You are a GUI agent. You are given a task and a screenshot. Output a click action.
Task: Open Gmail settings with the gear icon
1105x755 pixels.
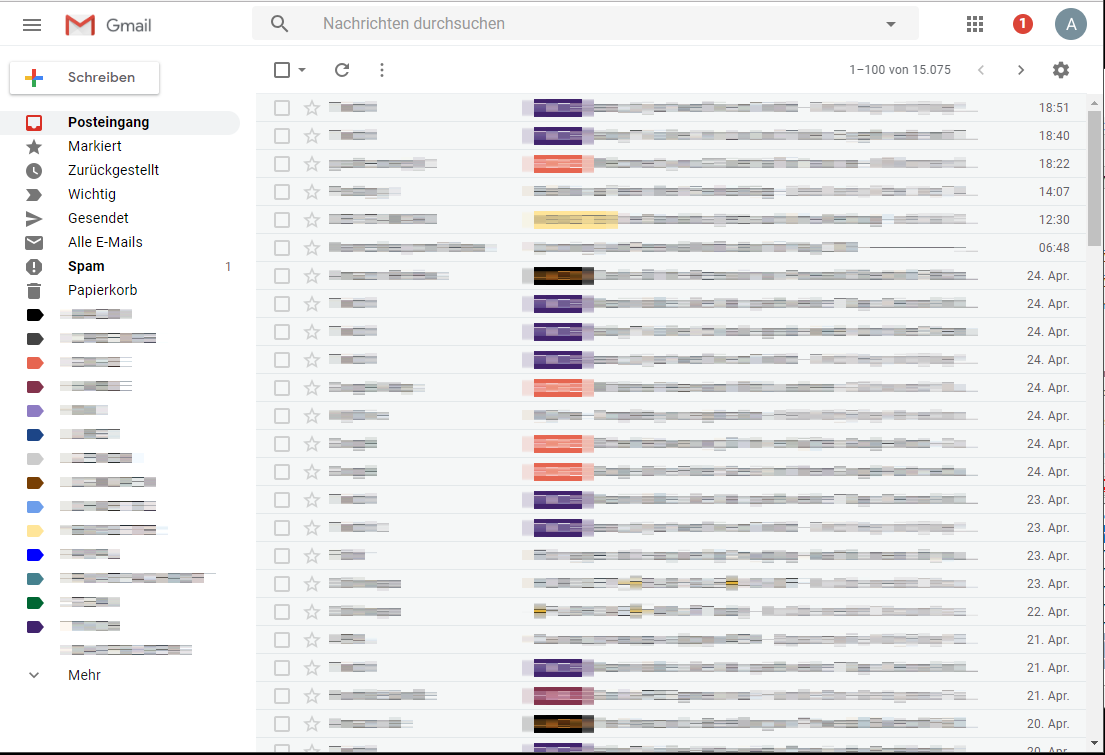pyautogui.click(x=1060, y=70)
